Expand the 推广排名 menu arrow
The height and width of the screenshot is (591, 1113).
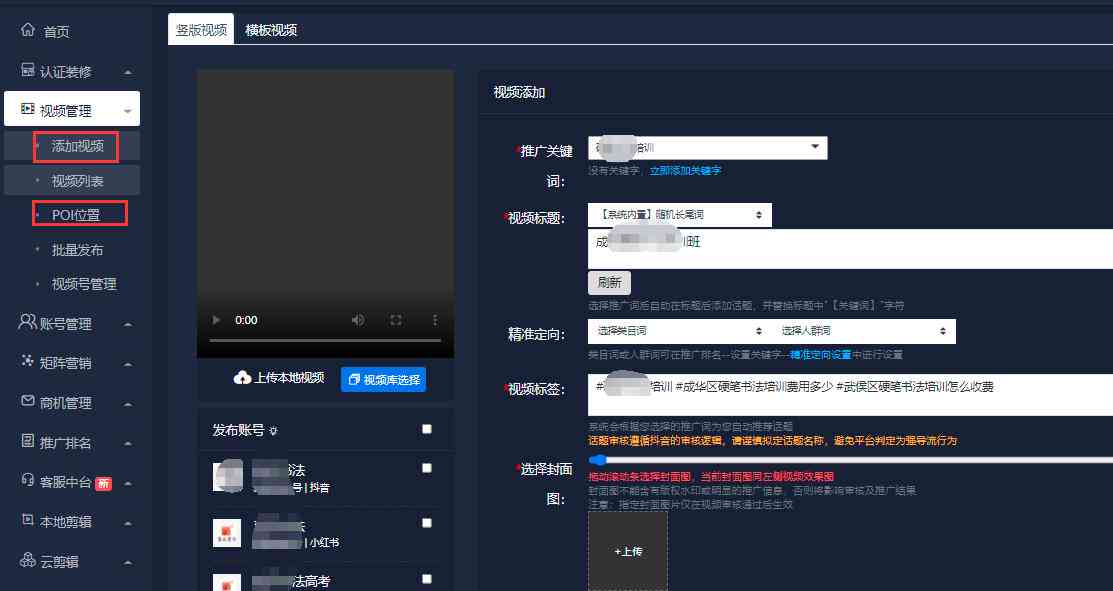tap(128, 444)
